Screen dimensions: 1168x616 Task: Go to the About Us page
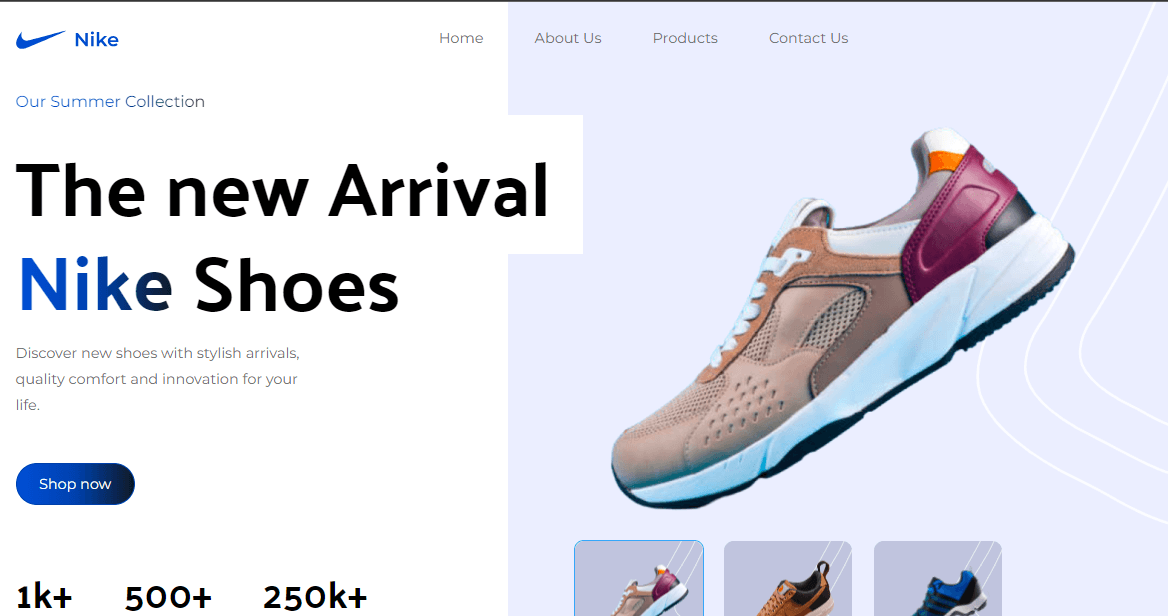pyautogui.click(x=568, y=38)
